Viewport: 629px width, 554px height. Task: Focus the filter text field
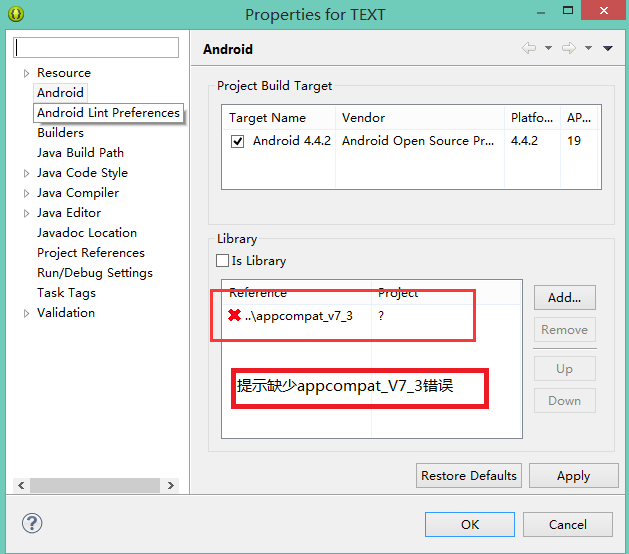click(96, 48)
